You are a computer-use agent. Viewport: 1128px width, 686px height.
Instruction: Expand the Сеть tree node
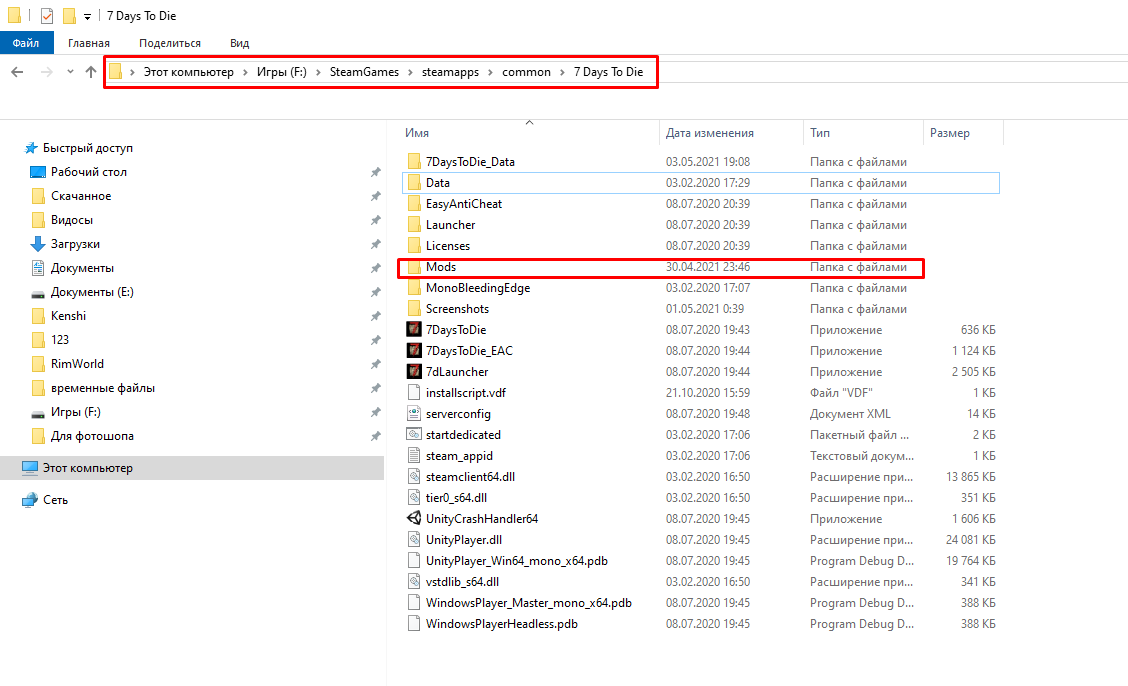point(13,500)
